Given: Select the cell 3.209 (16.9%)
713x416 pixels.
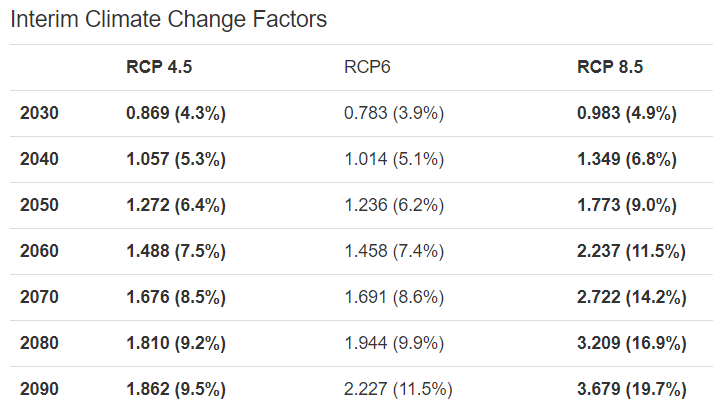Looking at the screenshot, I should [x=632, y=343].
